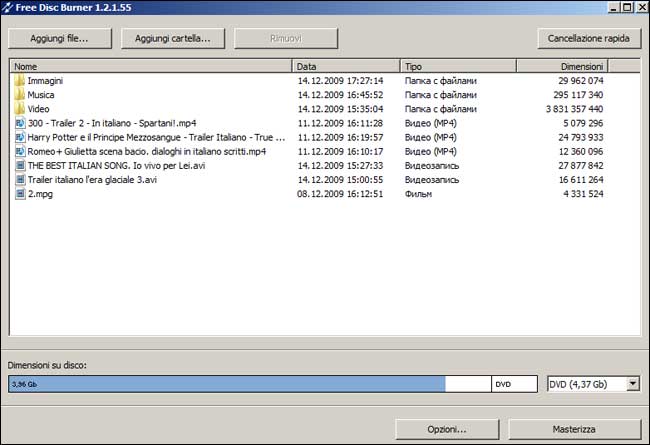
Task: Click the Free Disc Burner title bar icon
Action: coord(7,7)
